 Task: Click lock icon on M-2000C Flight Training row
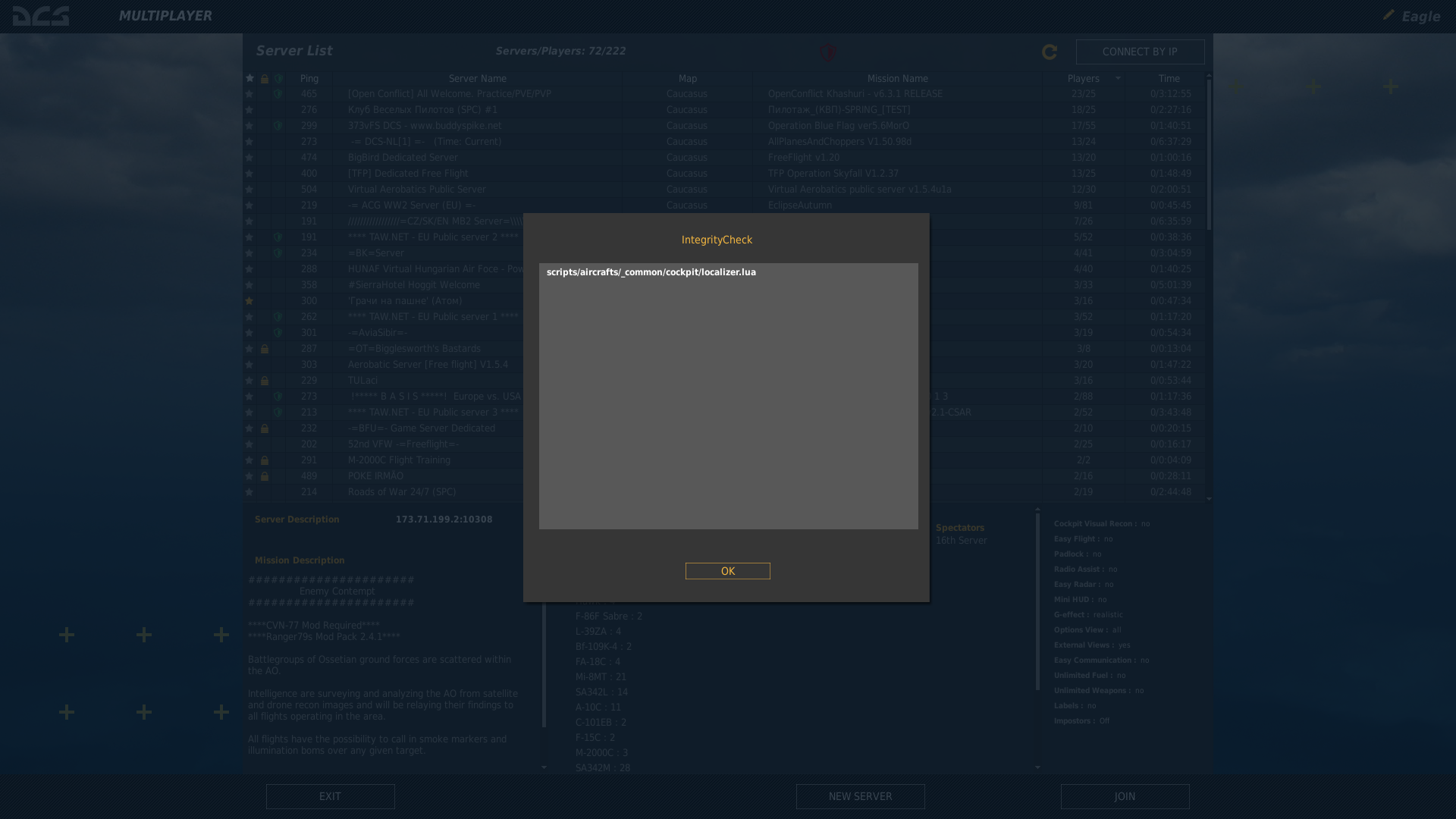265,460
